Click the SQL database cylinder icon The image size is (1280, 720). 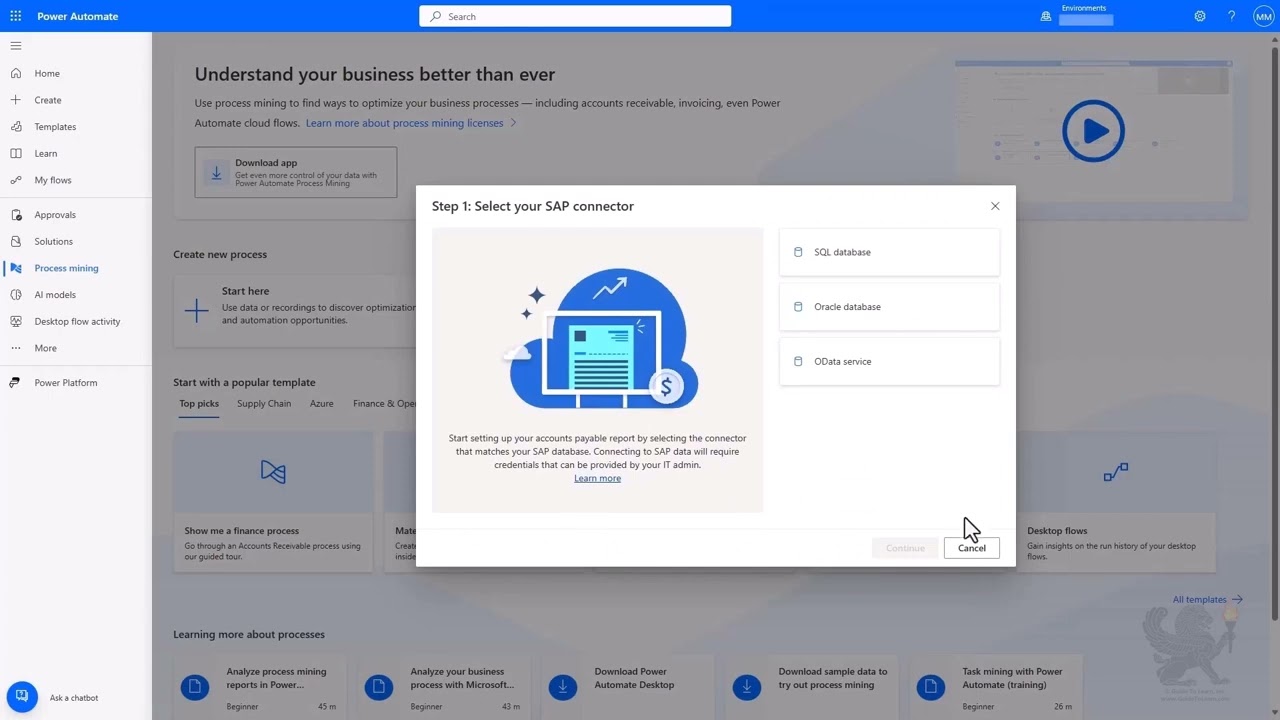click(798, 252)
